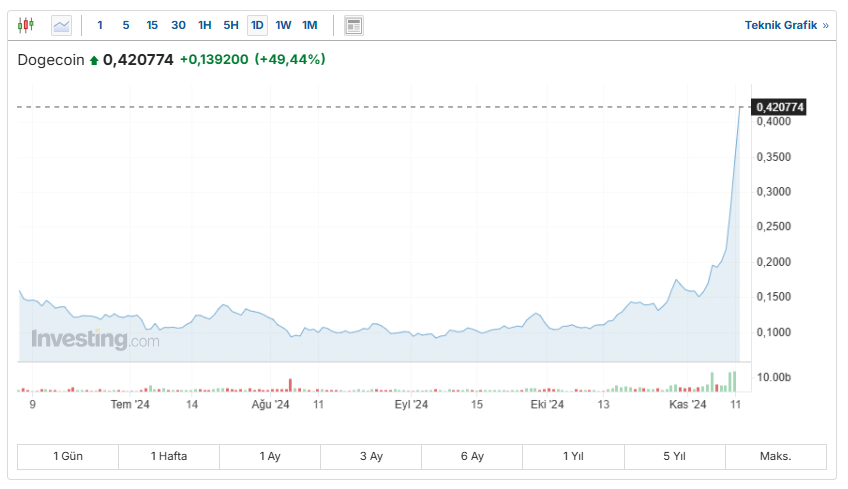The image size is (848, 489).
Task: Show the 1 Gün range
Action: 68,456
